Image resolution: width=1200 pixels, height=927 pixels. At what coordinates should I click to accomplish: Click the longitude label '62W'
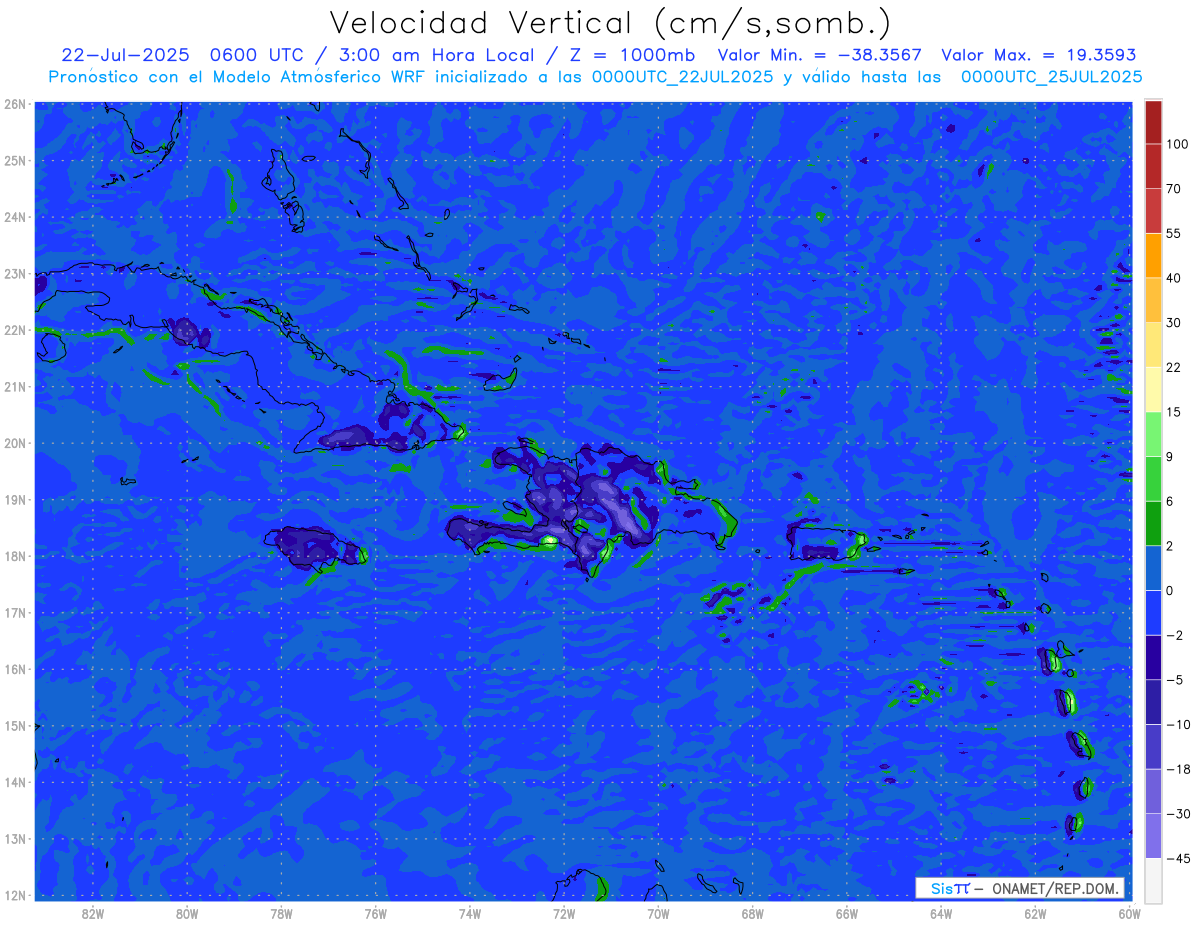point(1035,913)
